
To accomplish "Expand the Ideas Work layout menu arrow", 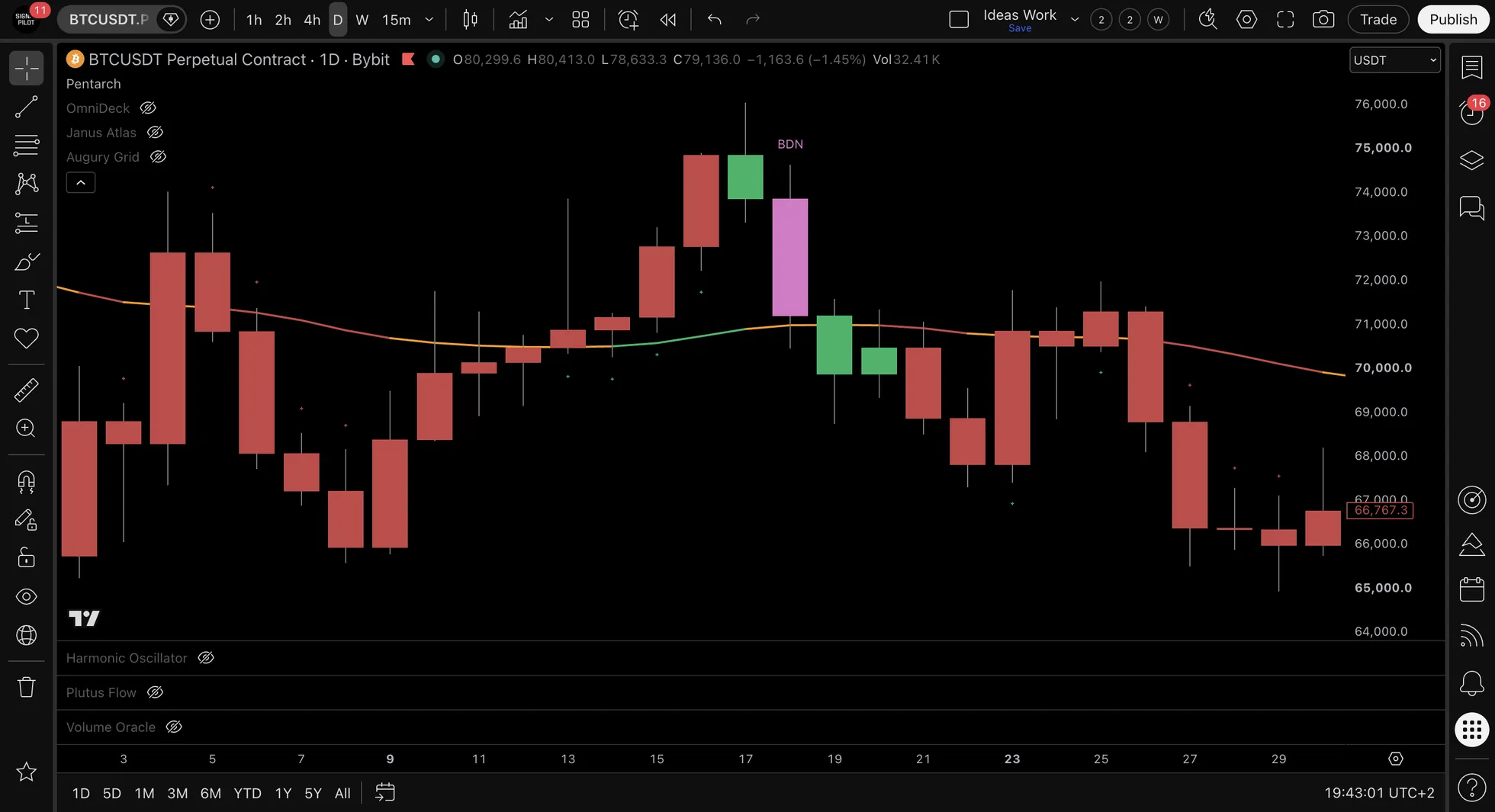I will pos(1074,20).
